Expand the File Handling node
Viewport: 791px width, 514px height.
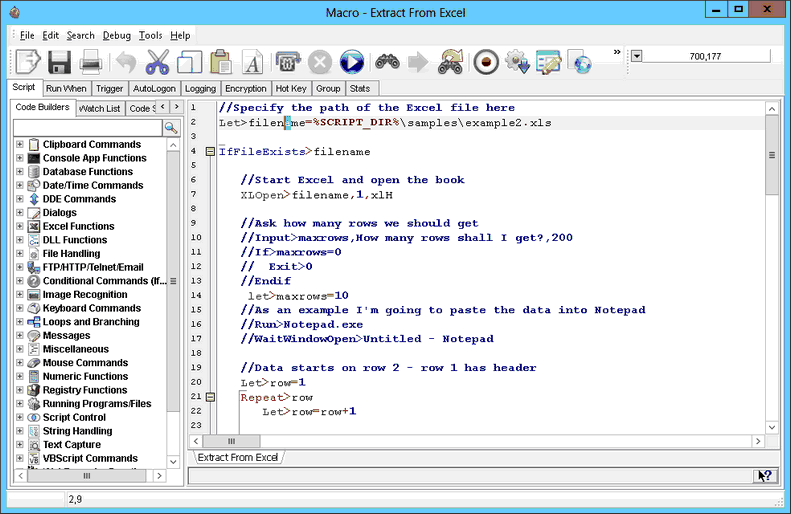(20, 253)
